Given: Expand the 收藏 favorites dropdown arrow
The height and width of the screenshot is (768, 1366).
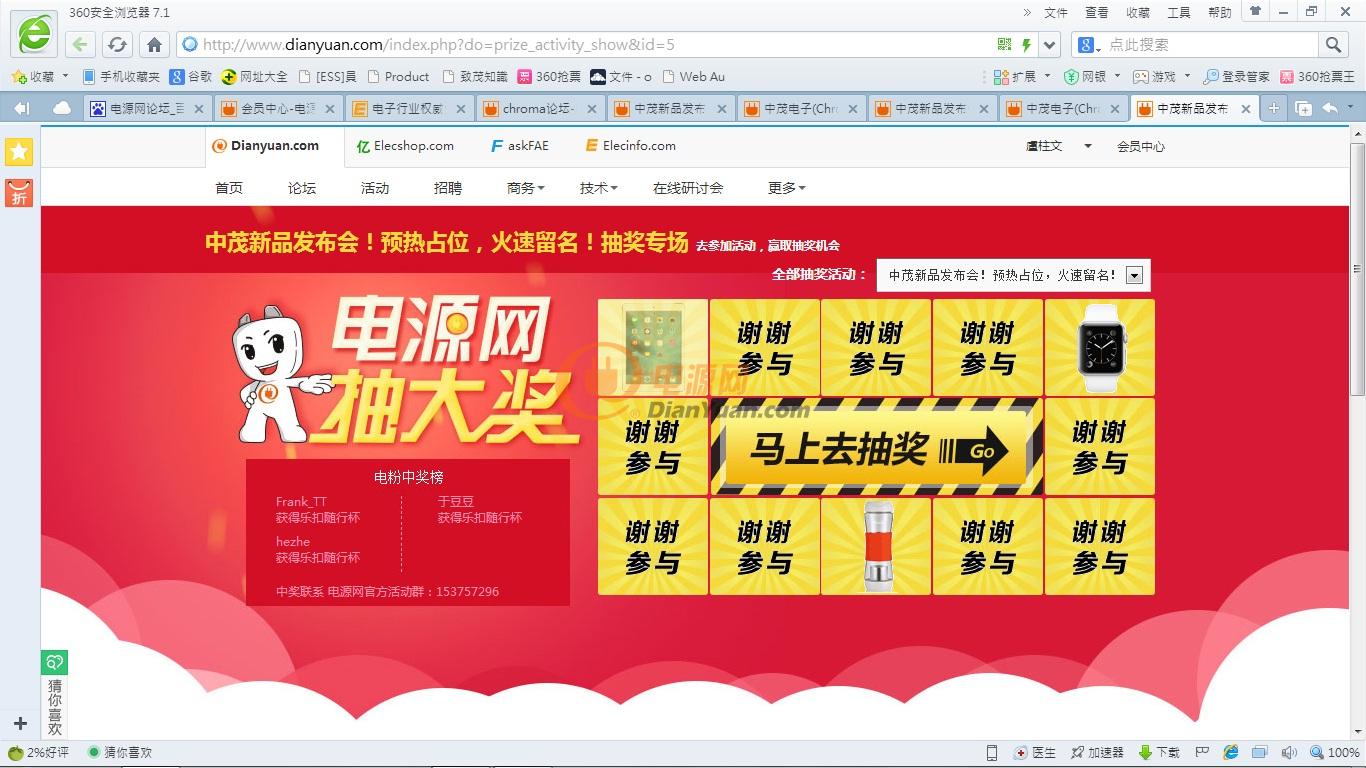Looking at the screenshot, I should (65, 76).
